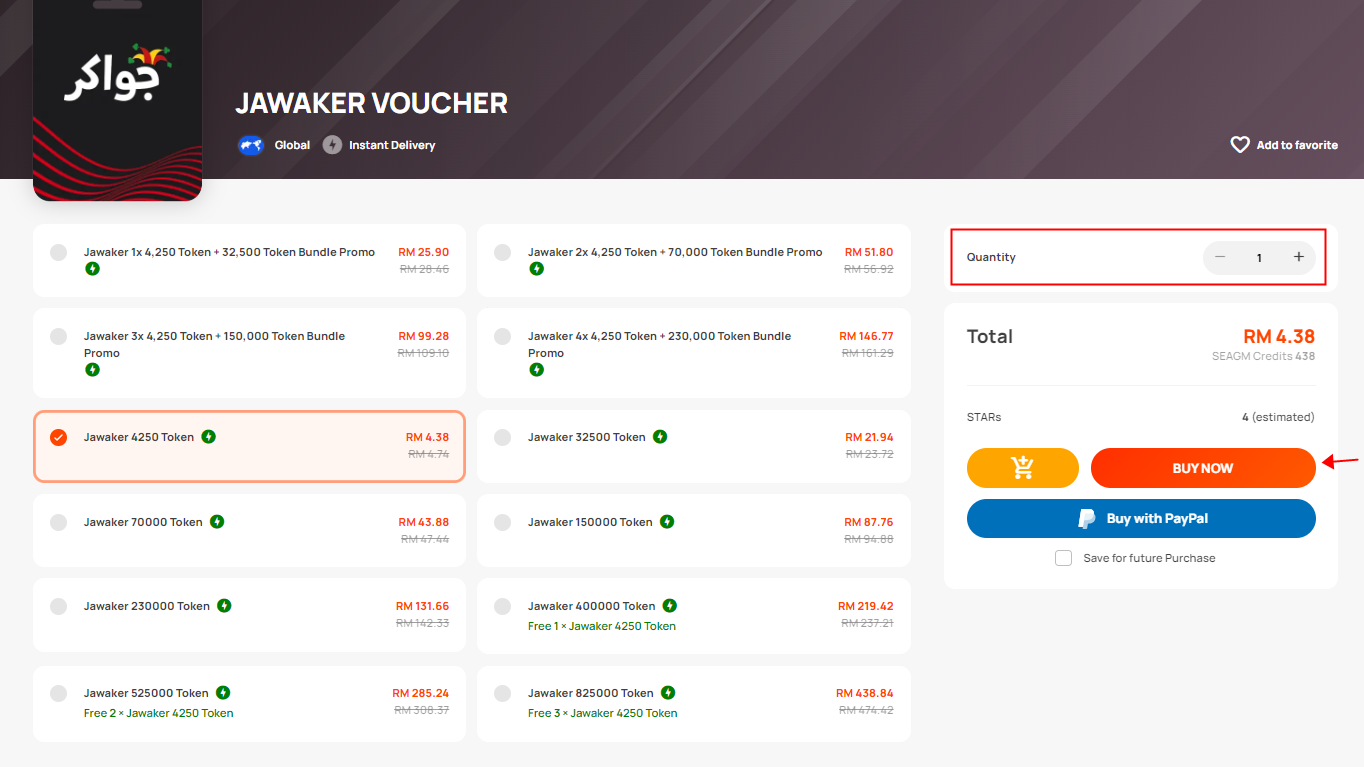The height and width of the screenshot is (767, 1364).
Task: Click instant icon beside Jawaker 525000 Token
Action: [x=223, y=692]
